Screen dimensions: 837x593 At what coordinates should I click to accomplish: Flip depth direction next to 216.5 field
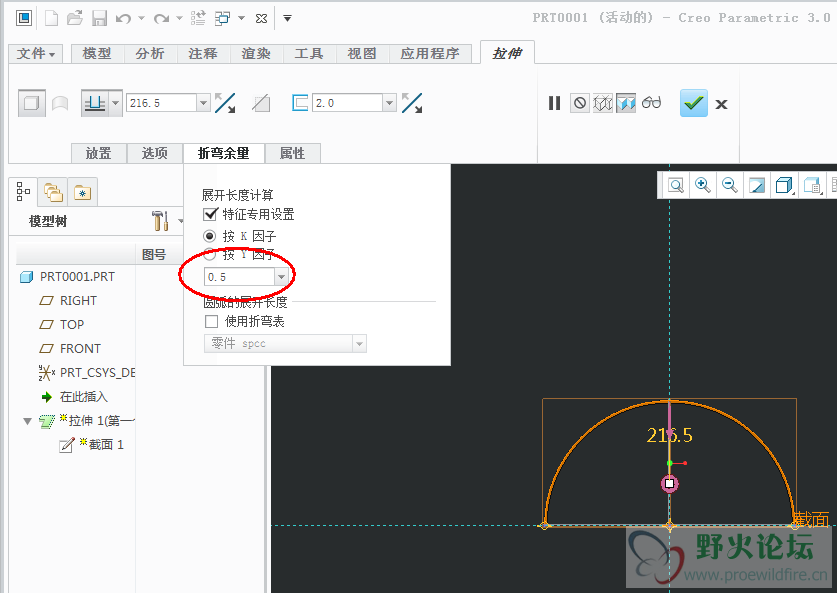tap(225, 103)
